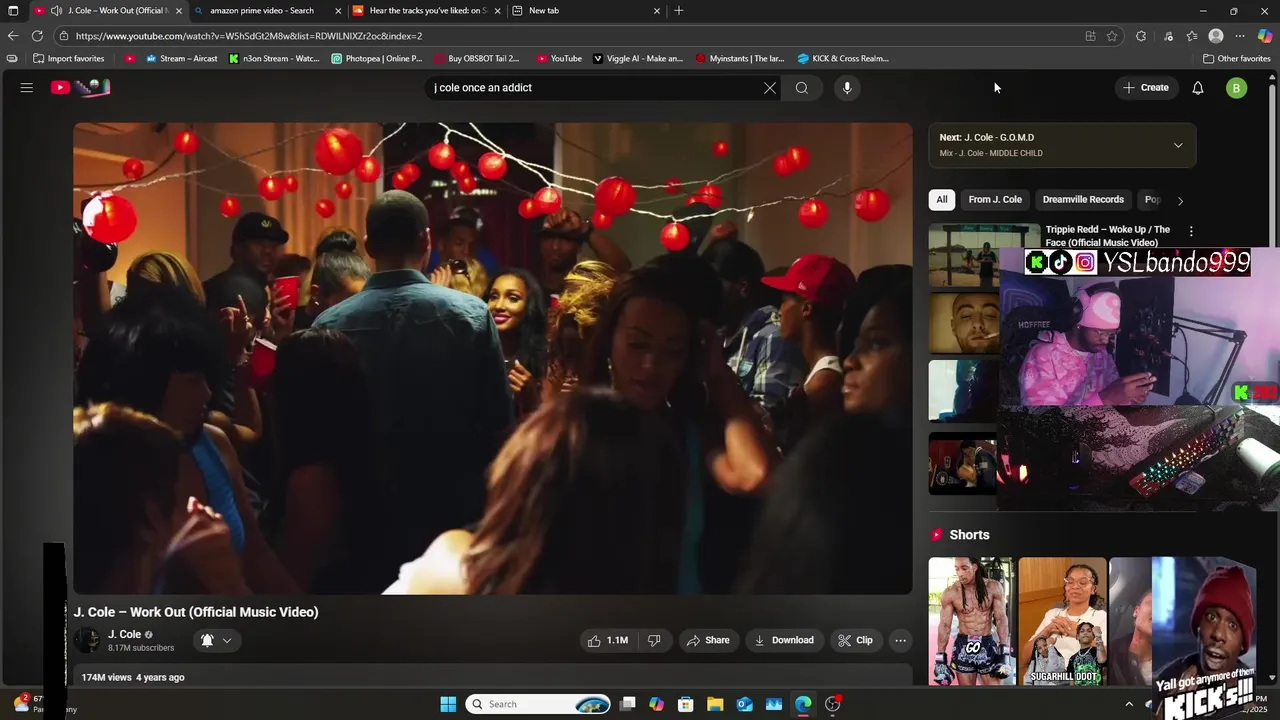Open the Short thumbnail labeled SUGARHILL DDOT
Viewport: 1280px width, 720px height.
[x=1062, y=621]
